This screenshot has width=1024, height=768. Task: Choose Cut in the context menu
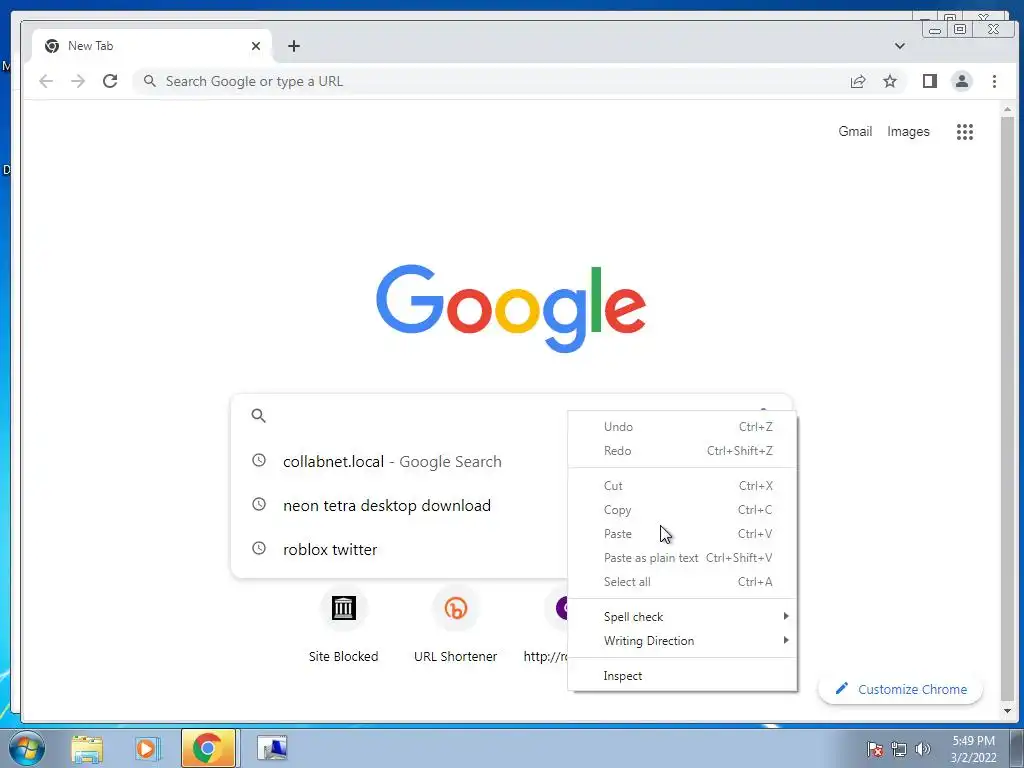pyautogui.click(x=682, y=486)
